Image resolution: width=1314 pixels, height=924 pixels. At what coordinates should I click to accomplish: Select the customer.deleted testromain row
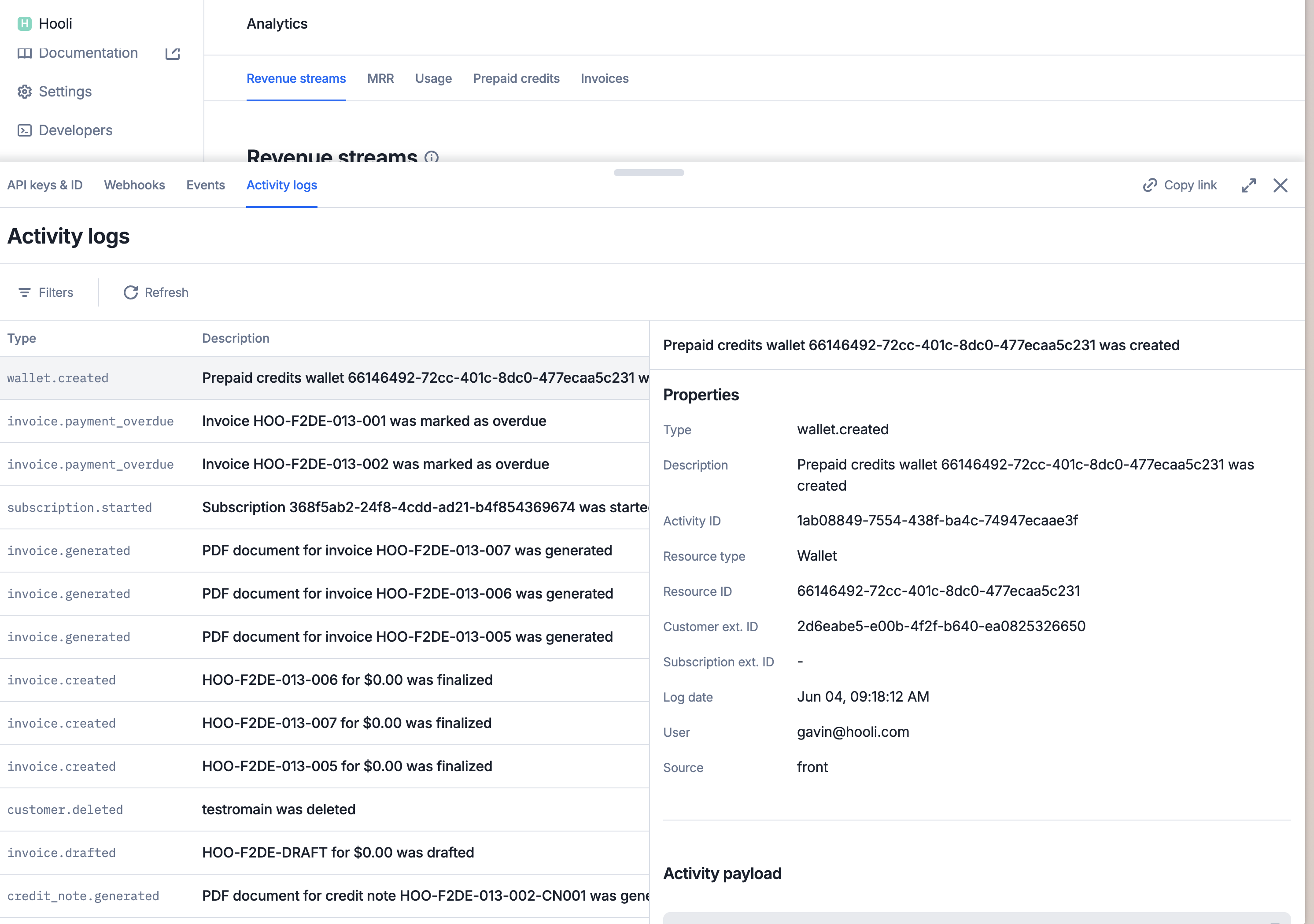pyautogui.click(x=325, y=809)
